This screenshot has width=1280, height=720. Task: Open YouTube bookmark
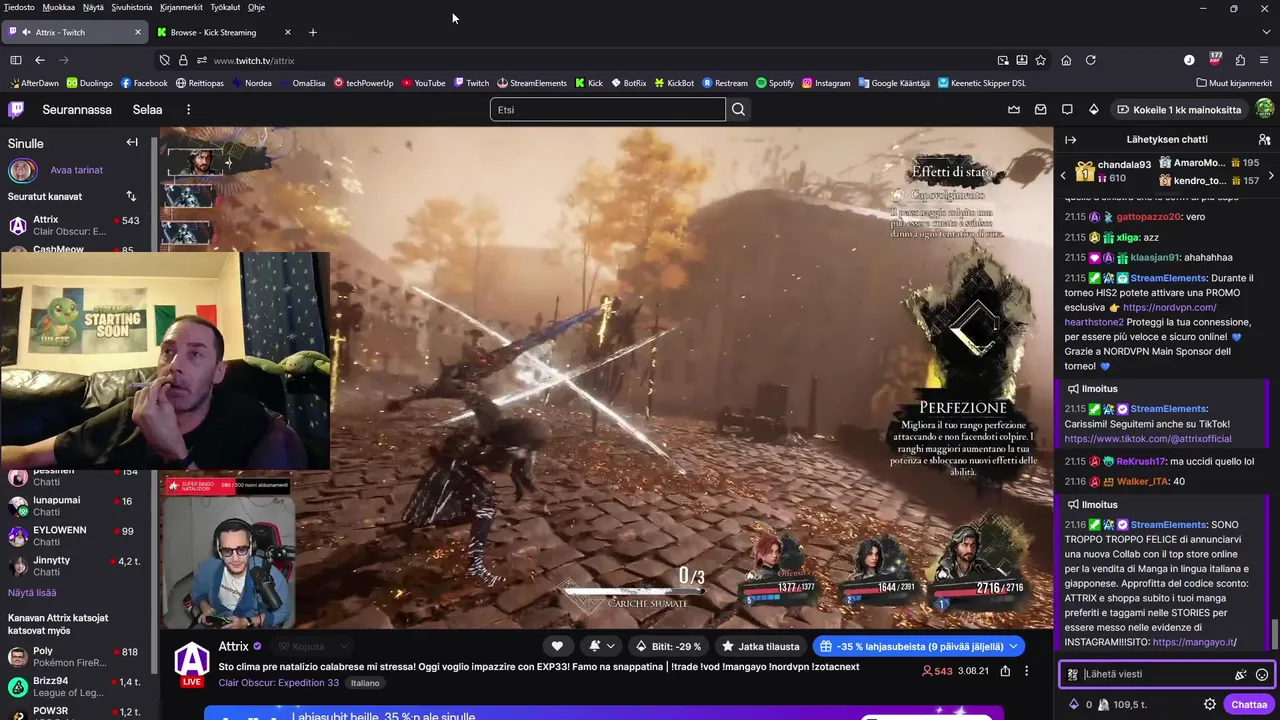[423, 83]
